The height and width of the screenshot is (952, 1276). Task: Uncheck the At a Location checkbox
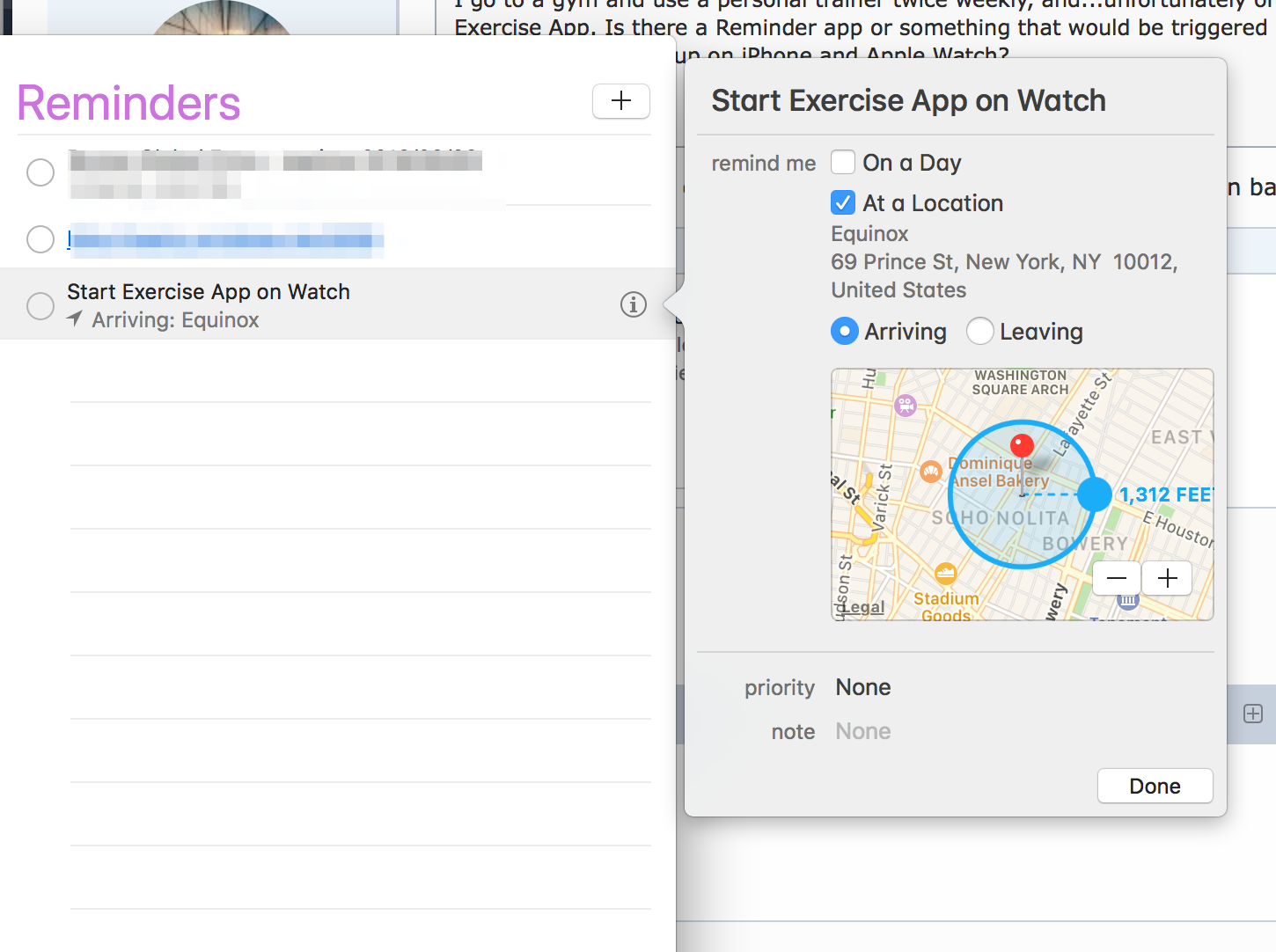843,203
